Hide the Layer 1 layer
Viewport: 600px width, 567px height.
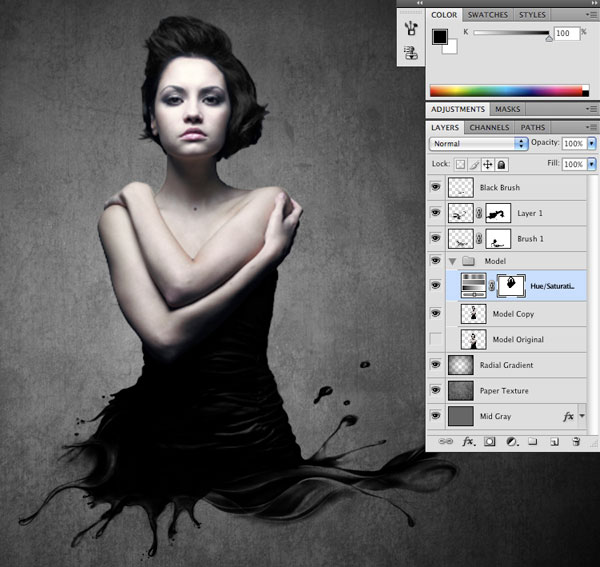pos(435,213)
